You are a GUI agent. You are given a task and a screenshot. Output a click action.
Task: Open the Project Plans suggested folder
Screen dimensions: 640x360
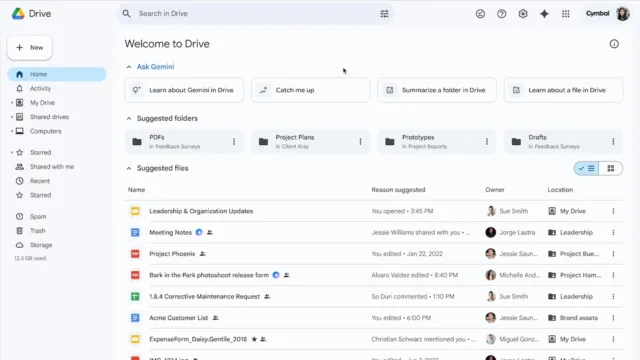[x=311, y=142]
